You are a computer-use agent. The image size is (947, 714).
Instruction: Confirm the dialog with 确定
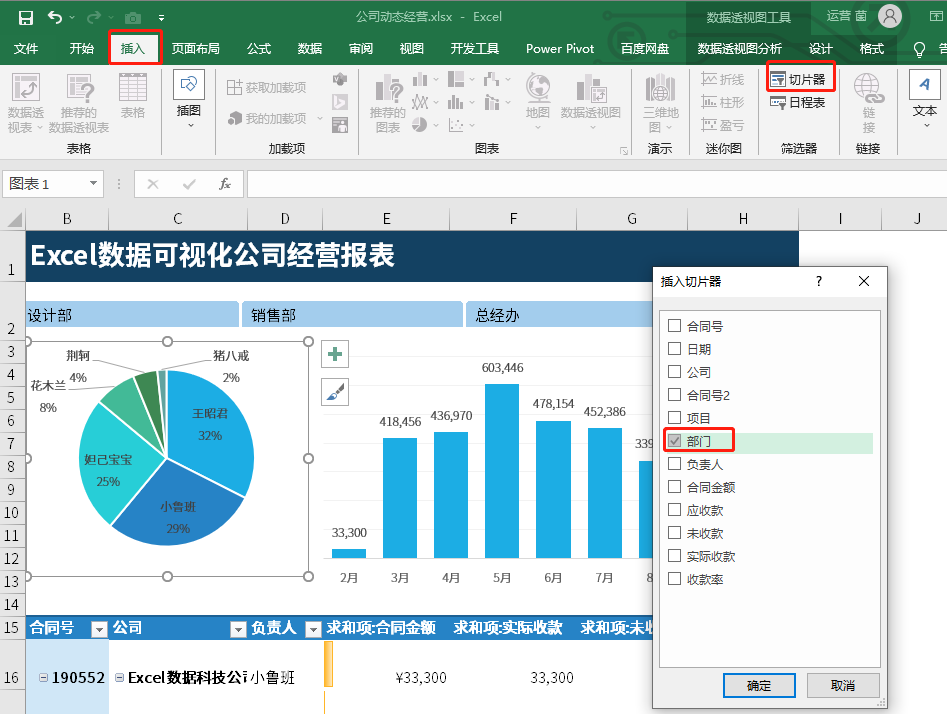759,685
